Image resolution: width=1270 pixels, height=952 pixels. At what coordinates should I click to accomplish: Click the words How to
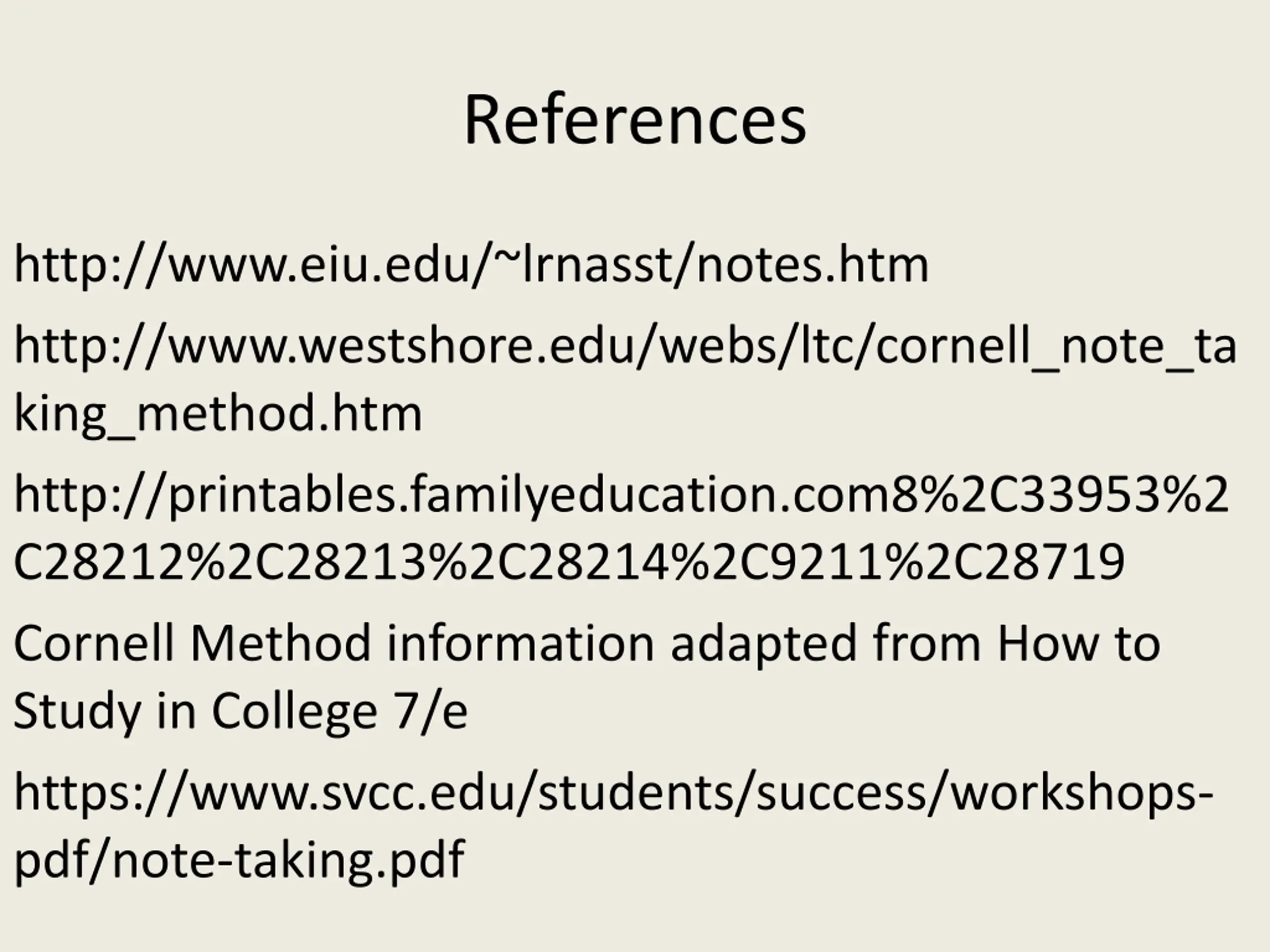tap(1079, 643)
